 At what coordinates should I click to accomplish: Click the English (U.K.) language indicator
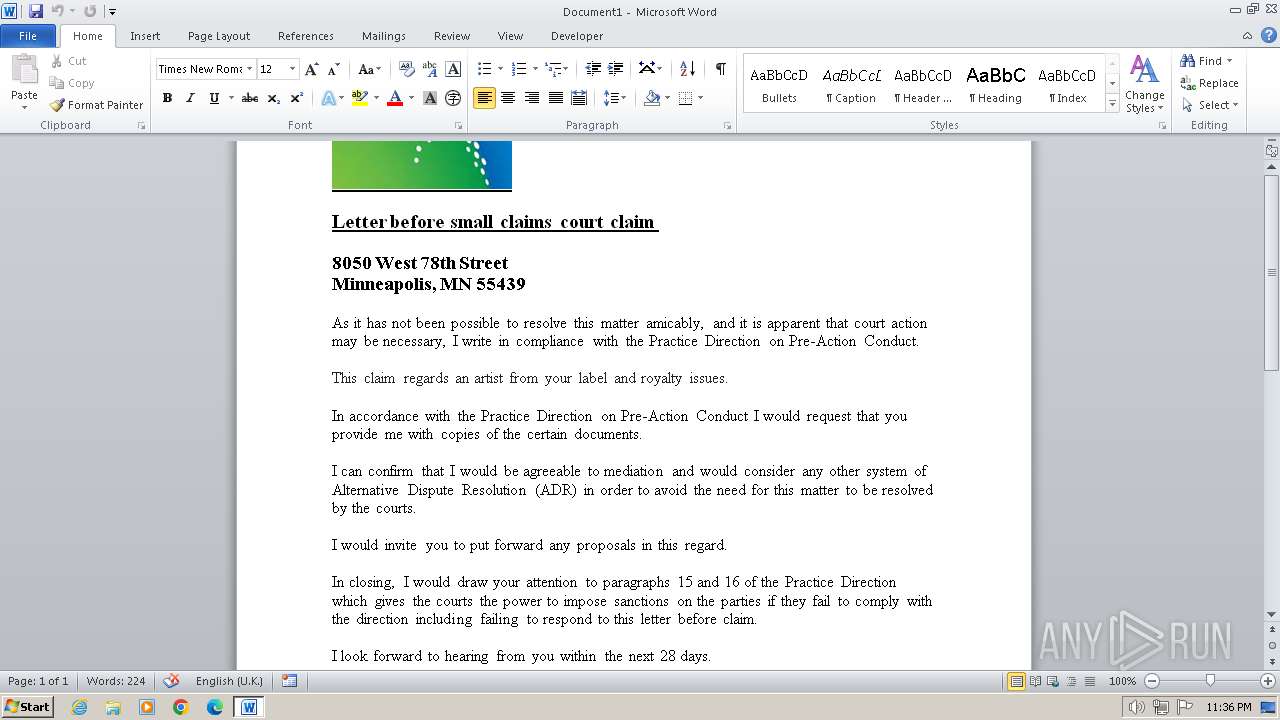229,681
